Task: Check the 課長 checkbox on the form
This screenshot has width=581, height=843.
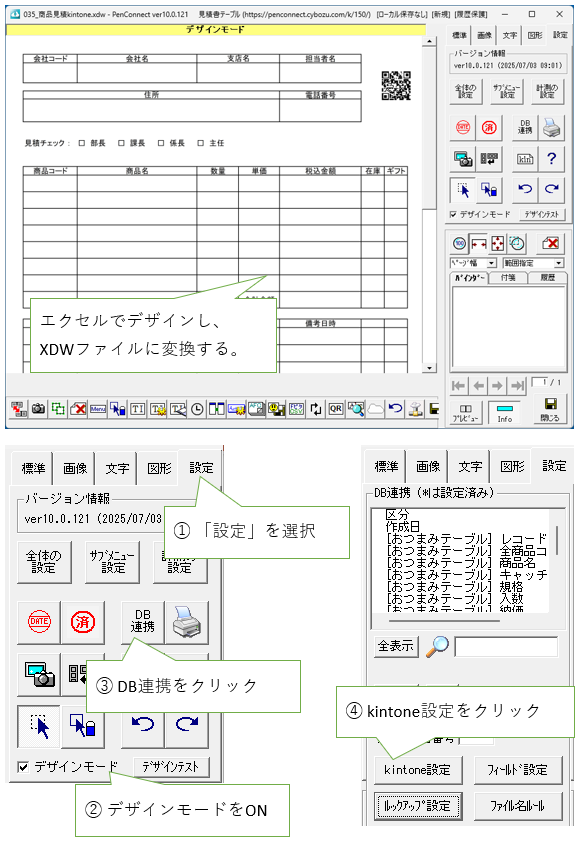Action: click(x=121, y=143)
